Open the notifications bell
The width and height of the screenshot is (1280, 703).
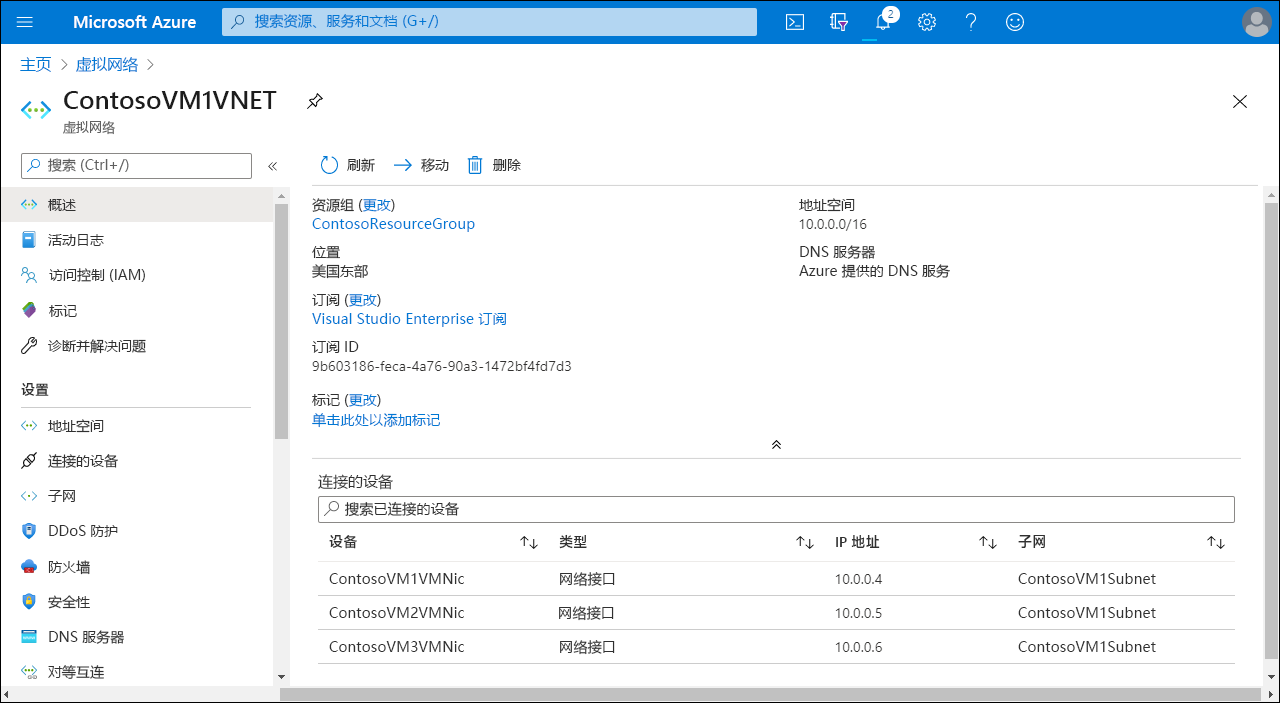(x=882, y=21)
